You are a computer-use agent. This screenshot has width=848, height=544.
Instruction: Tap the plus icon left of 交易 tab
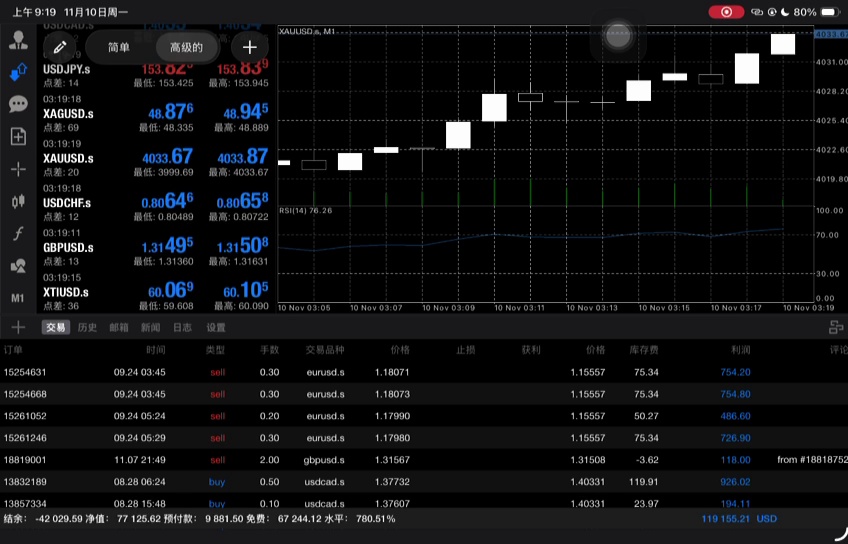point(18,327)
